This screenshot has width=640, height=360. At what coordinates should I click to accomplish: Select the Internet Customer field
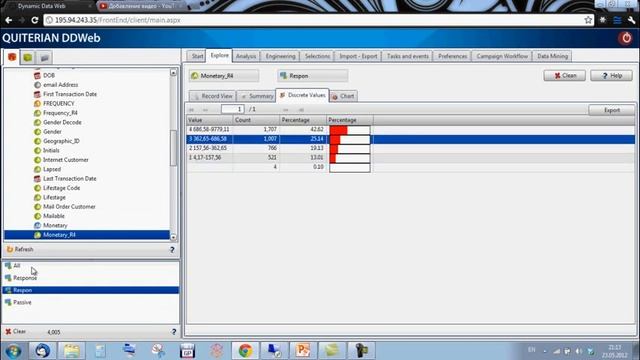pos(65,160)
